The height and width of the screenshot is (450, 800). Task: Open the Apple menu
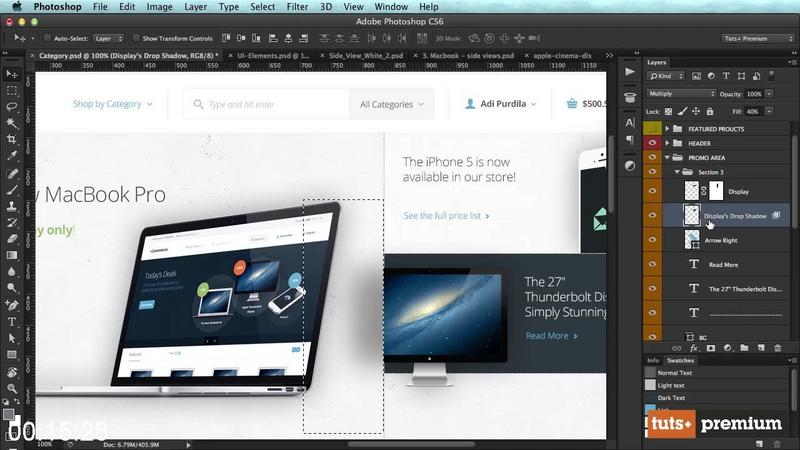[17, 7]
